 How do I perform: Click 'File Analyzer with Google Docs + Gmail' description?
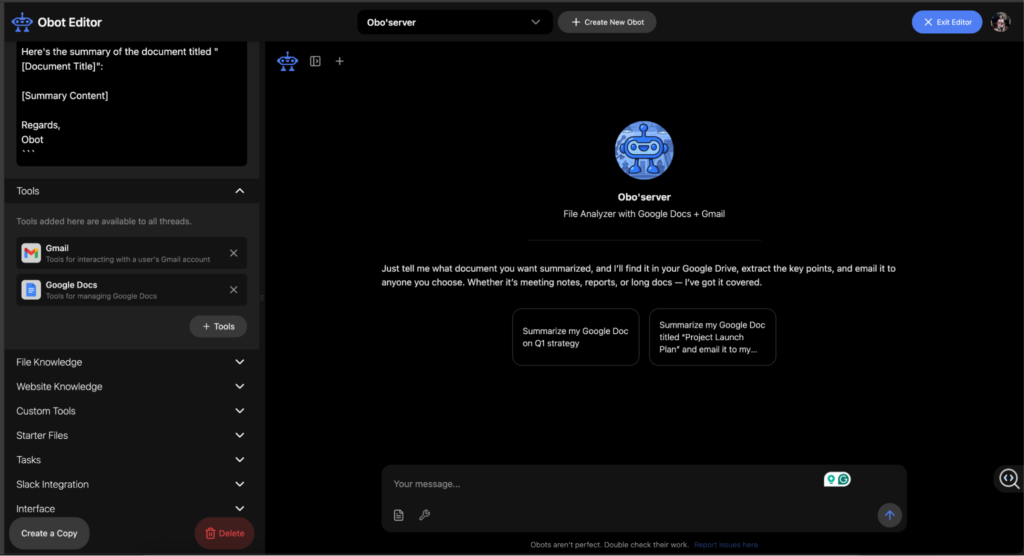click(644, 214)
